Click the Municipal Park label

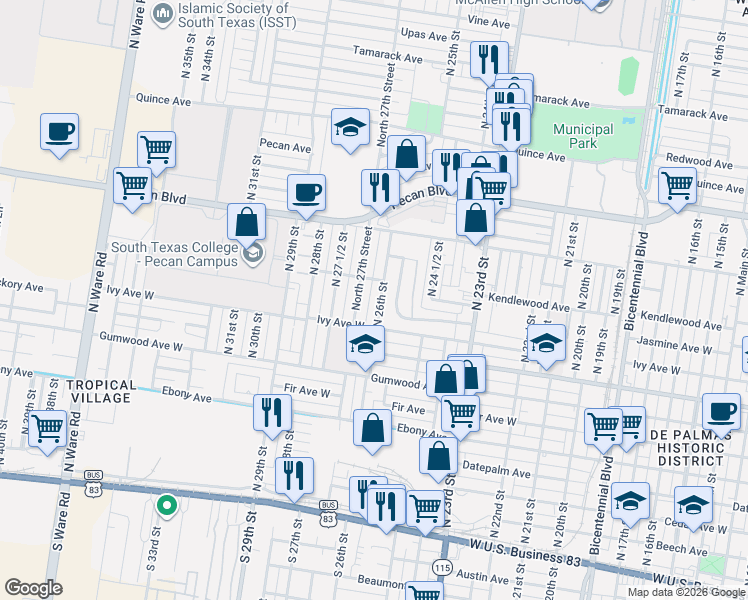tap(583, 136)
